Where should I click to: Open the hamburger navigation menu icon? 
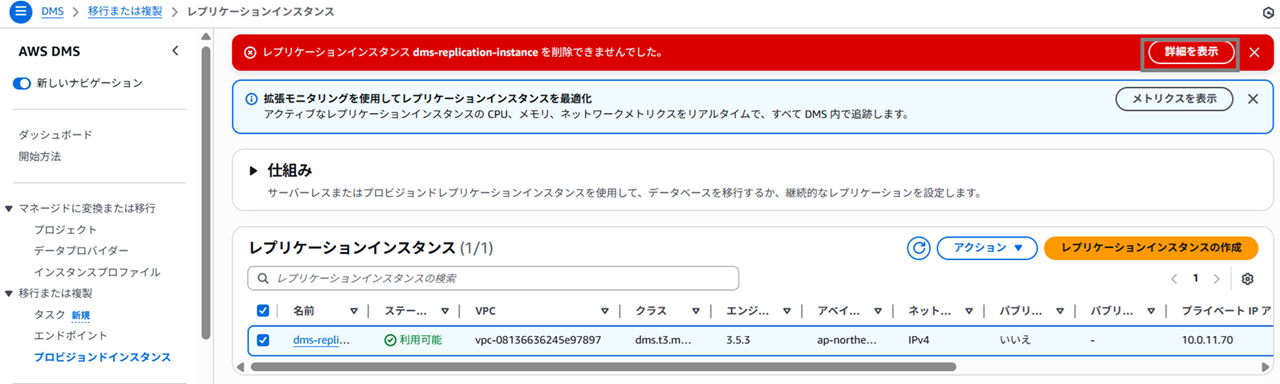[x=19, y=11]
